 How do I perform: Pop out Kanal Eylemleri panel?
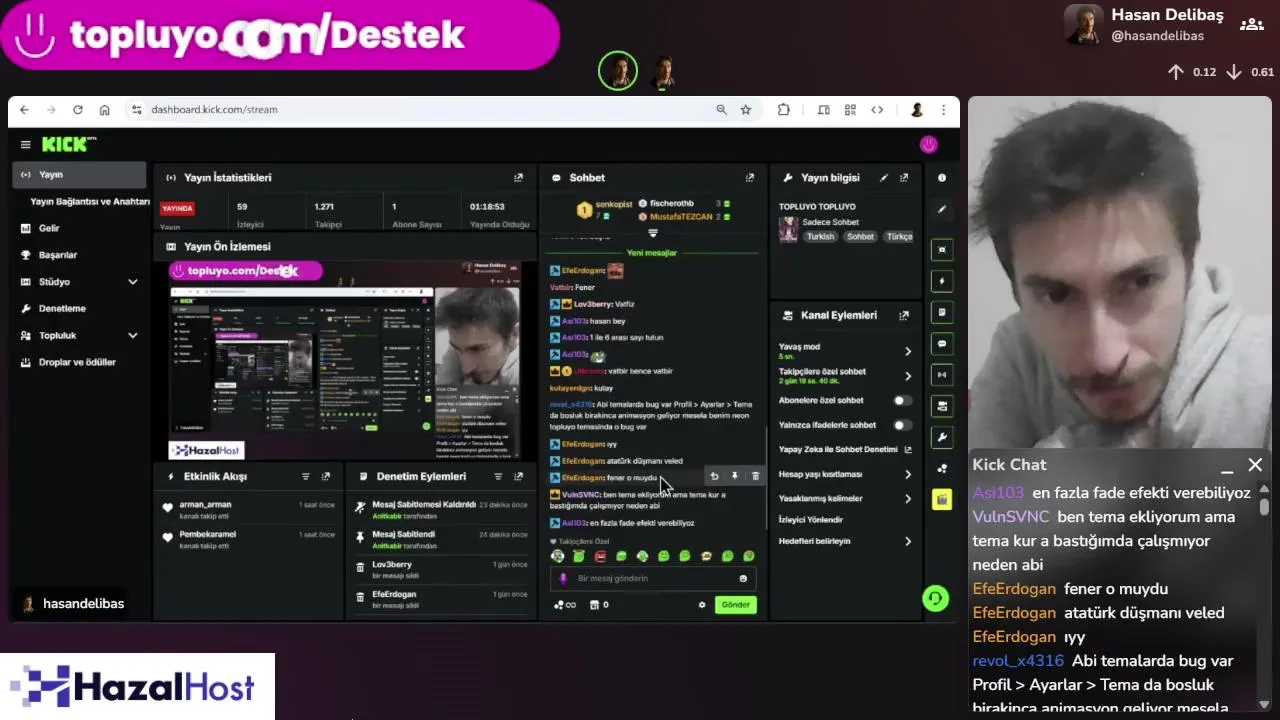coord(904,315)
